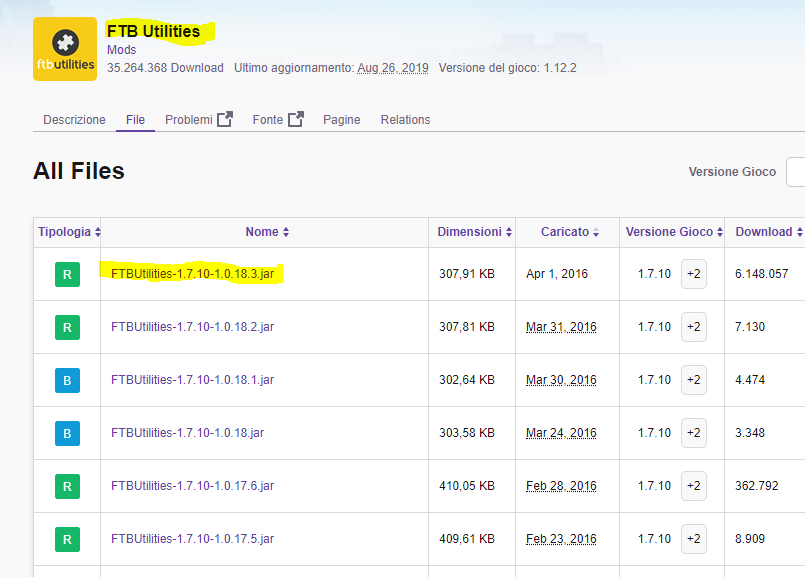Open the Problemi external link icon
Viewport: 805px width, 577px height.
click(225, 119)
